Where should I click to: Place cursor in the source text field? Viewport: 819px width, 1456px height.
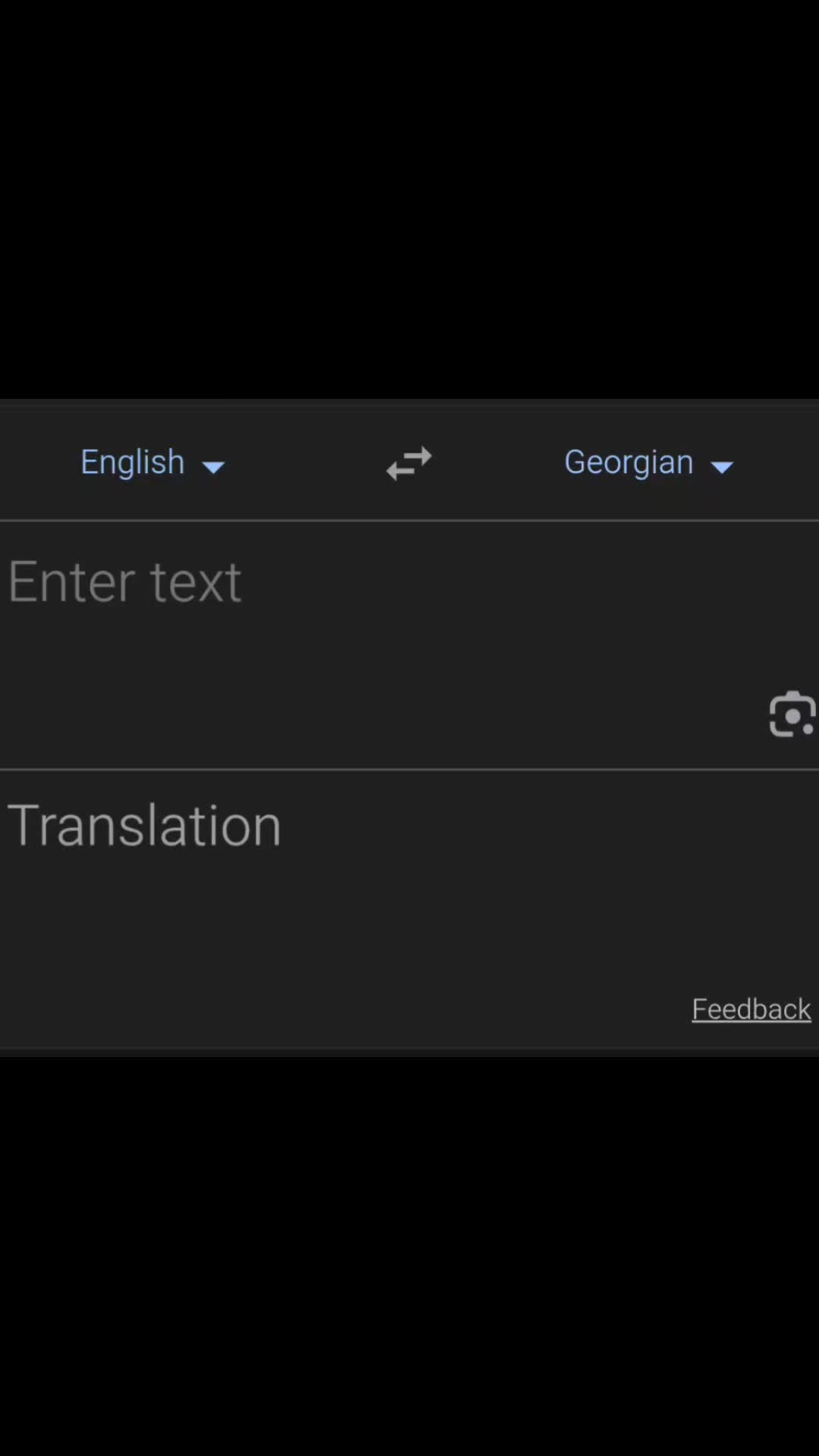409,645
